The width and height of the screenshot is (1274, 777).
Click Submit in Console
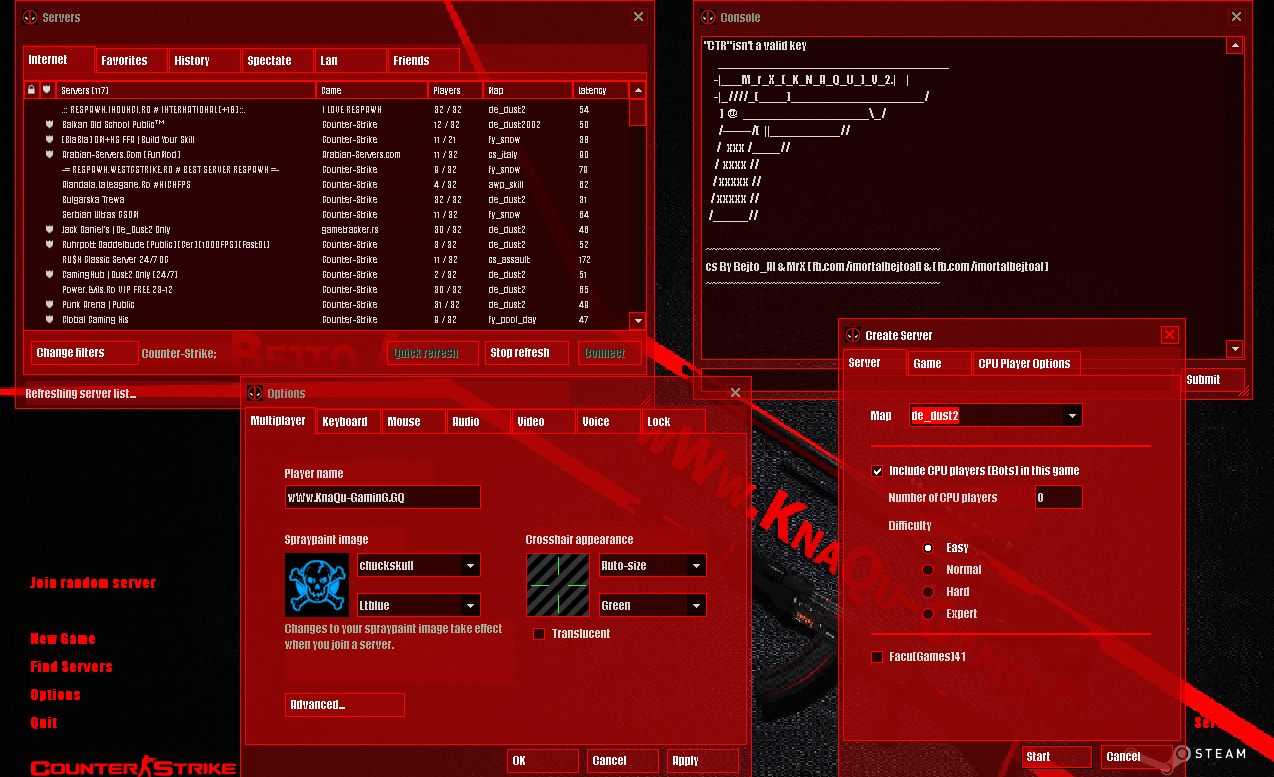1213,380
